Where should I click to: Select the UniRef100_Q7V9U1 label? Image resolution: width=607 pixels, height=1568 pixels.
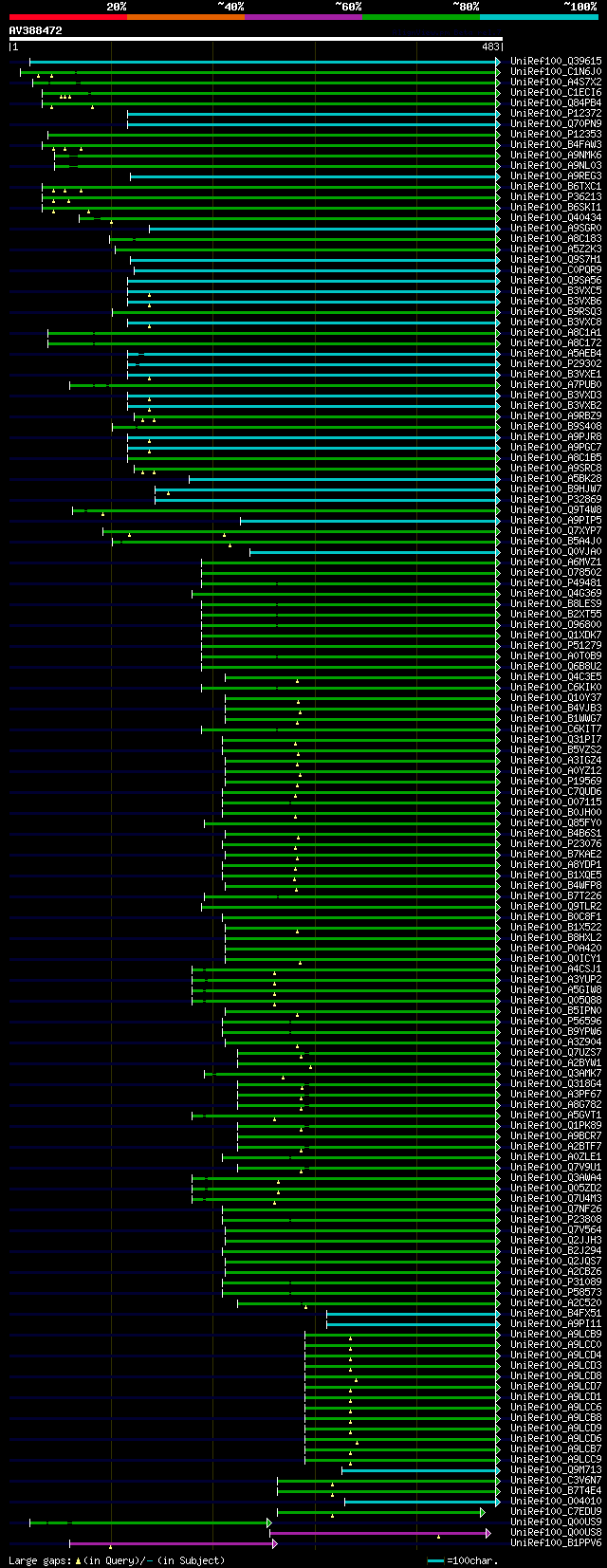click(556, 1168)
